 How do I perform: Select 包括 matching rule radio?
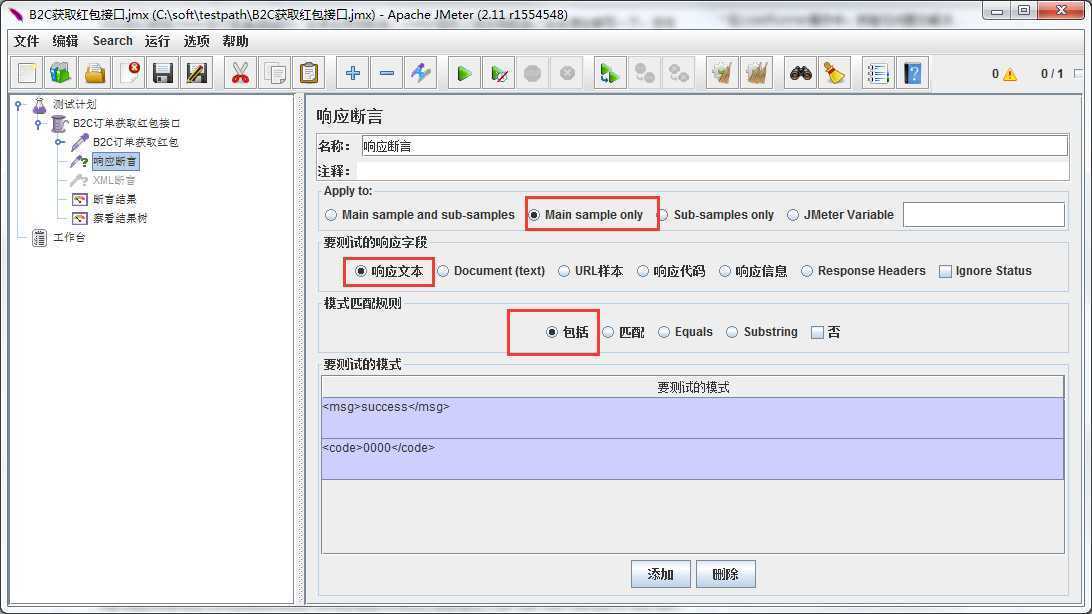pyautogui.click(x=552, y=332)
